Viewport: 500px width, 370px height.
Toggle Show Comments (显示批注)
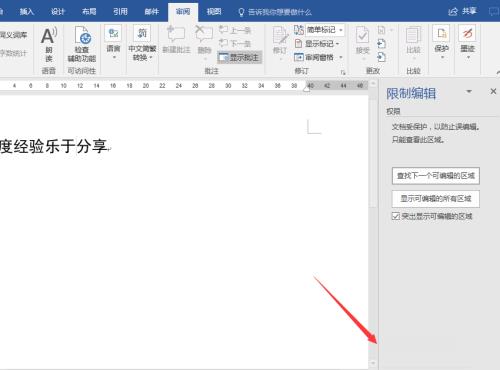point(239,57)
